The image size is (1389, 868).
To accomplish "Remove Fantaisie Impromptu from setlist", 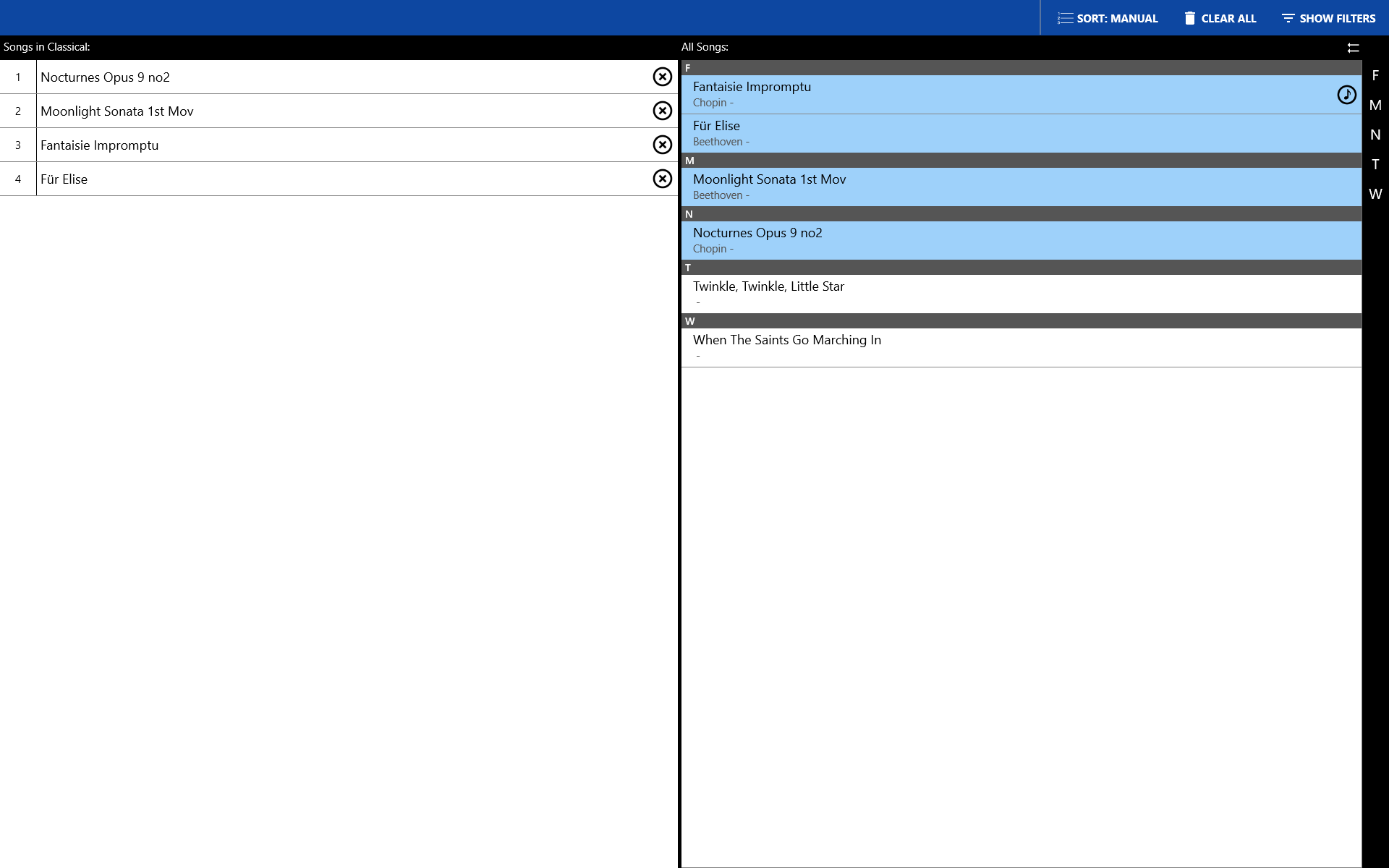I will click(662, 145).
